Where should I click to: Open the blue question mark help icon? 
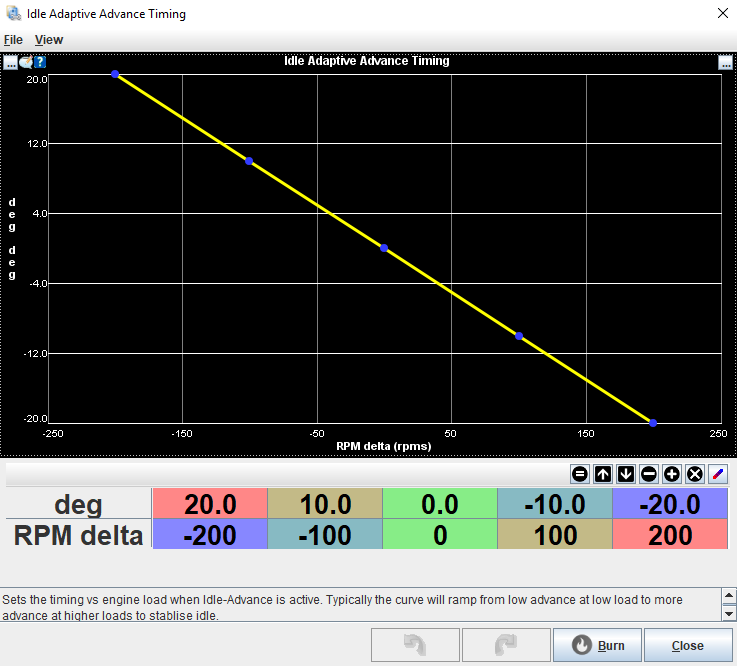pos(40,62)
